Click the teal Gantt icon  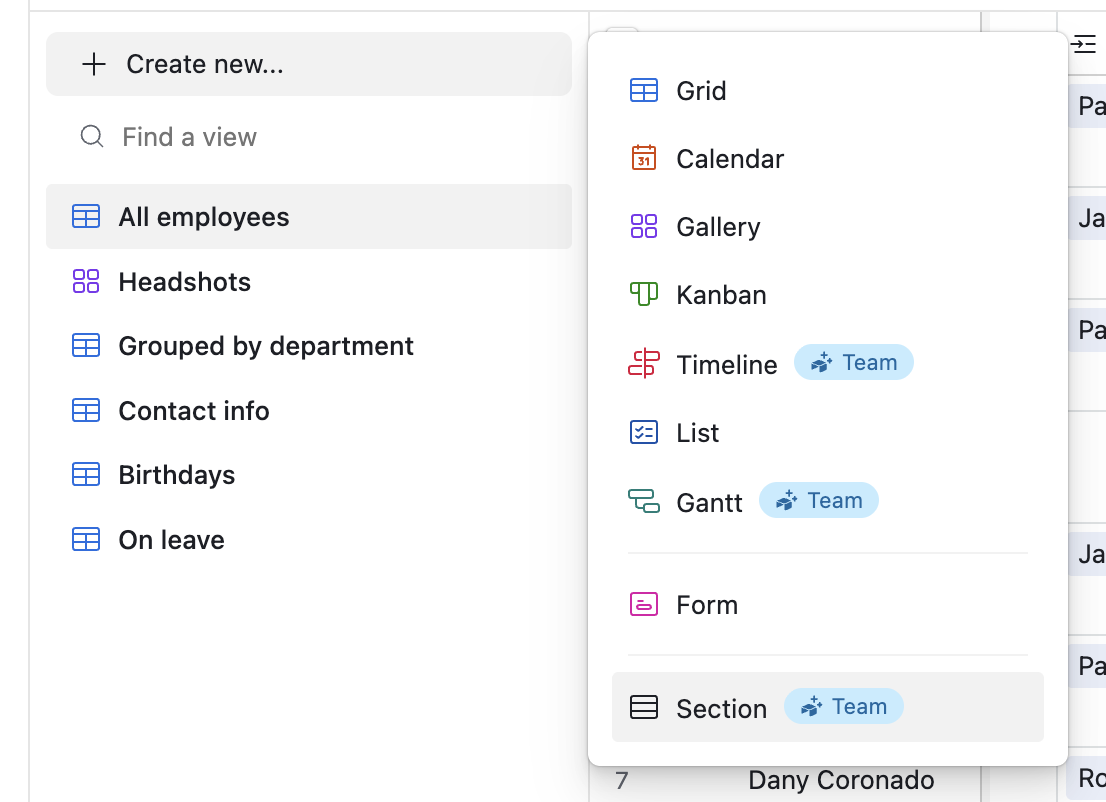pos(643,502)
